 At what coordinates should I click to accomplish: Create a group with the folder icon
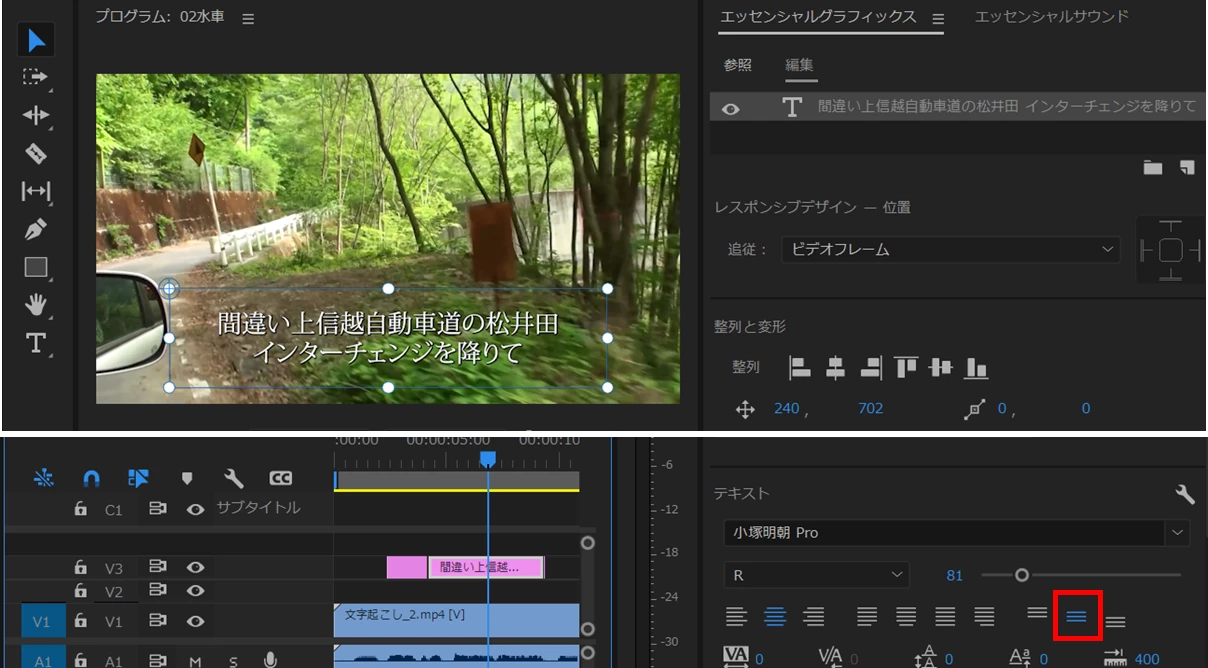[x=1153, y=168]
